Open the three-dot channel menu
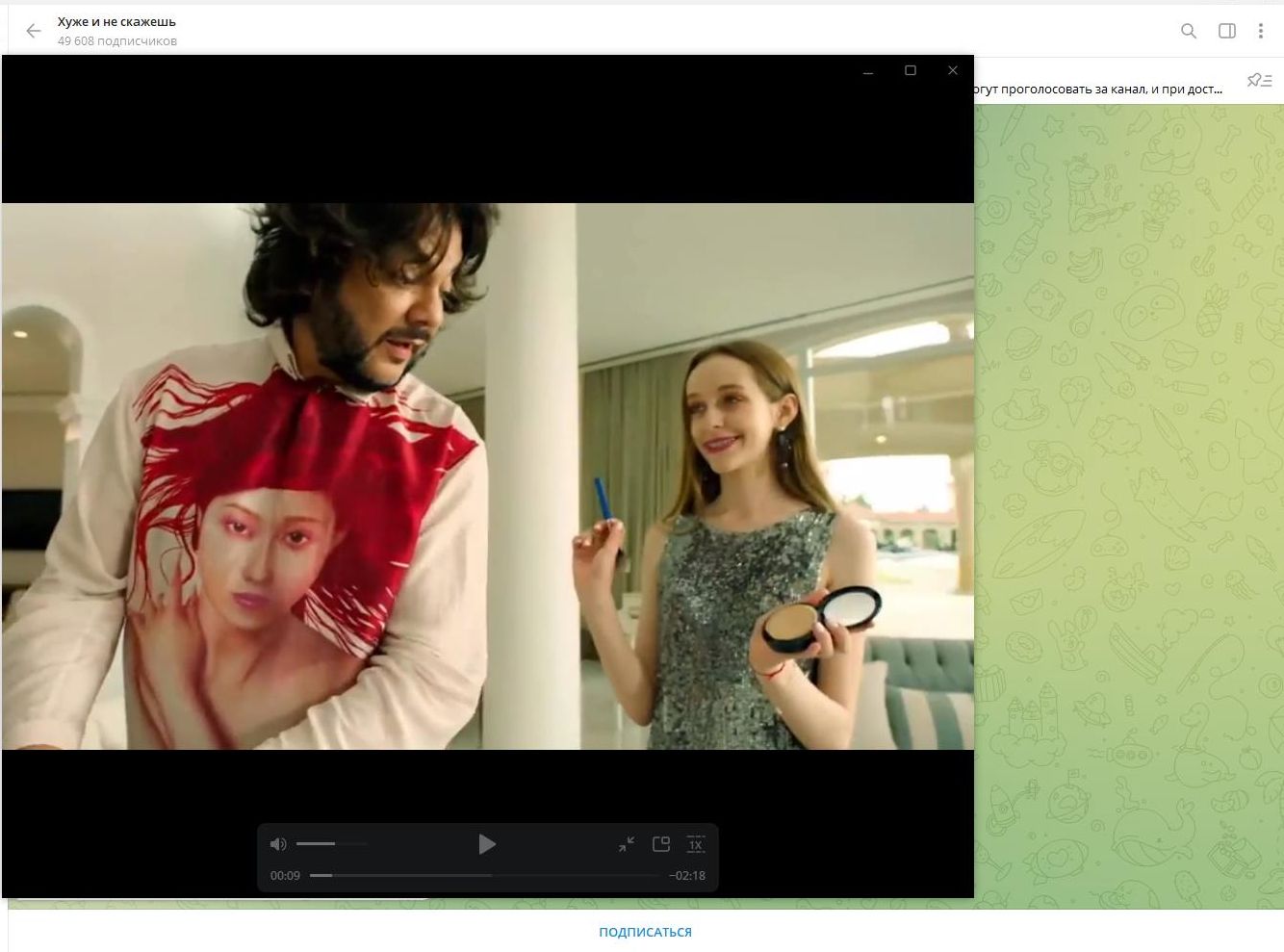This screenshot has height=952, width=1284. coord(1261,31)
